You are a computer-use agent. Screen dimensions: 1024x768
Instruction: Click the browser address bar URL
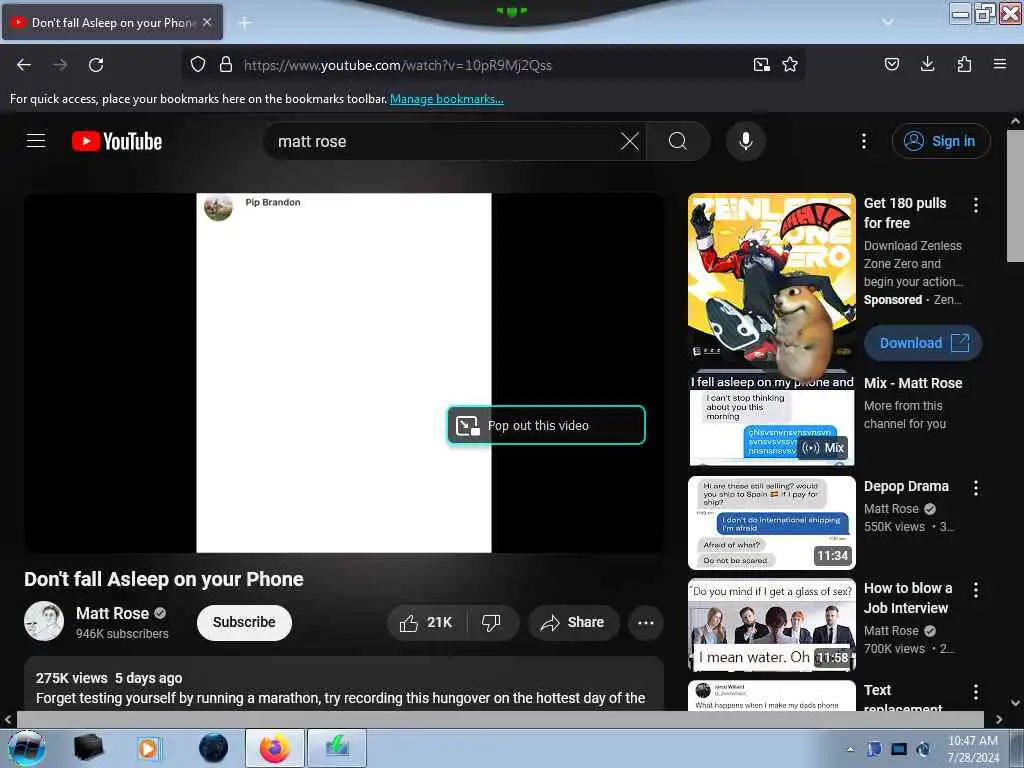click(398, 65)
